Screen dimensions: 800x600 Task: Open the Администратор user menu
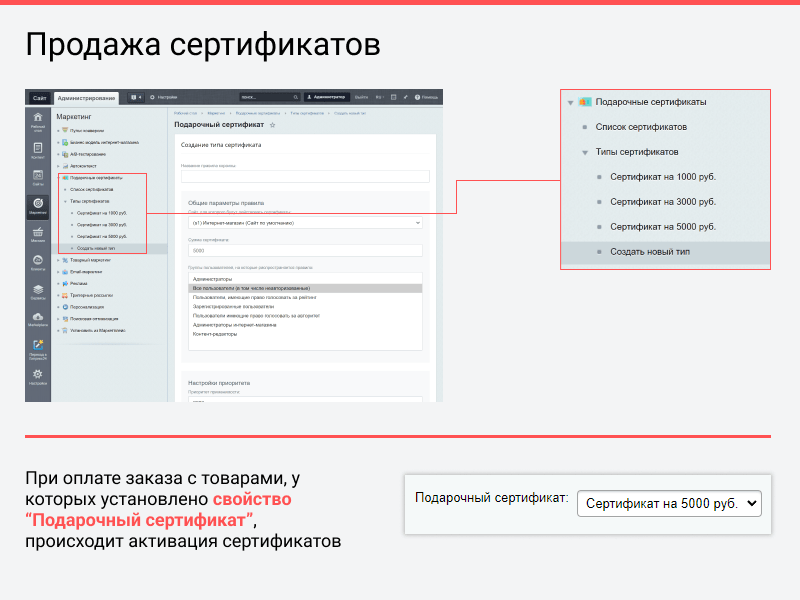[326, 97]
